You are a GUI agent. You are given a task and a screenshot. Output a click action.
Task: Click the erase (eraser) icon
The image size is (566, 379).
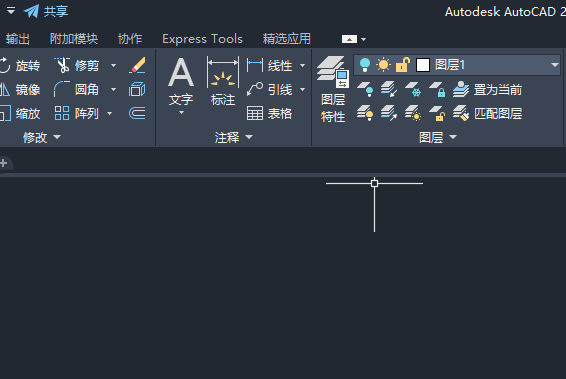137,65
